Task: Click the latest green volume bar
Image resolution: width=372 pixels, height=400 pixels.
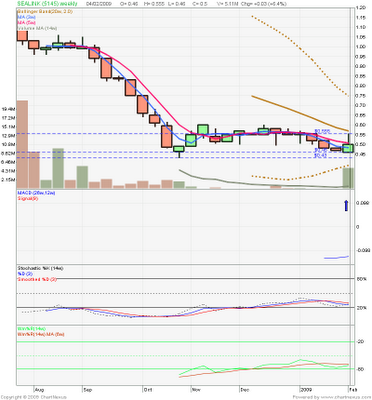Action: pos(348,178)
